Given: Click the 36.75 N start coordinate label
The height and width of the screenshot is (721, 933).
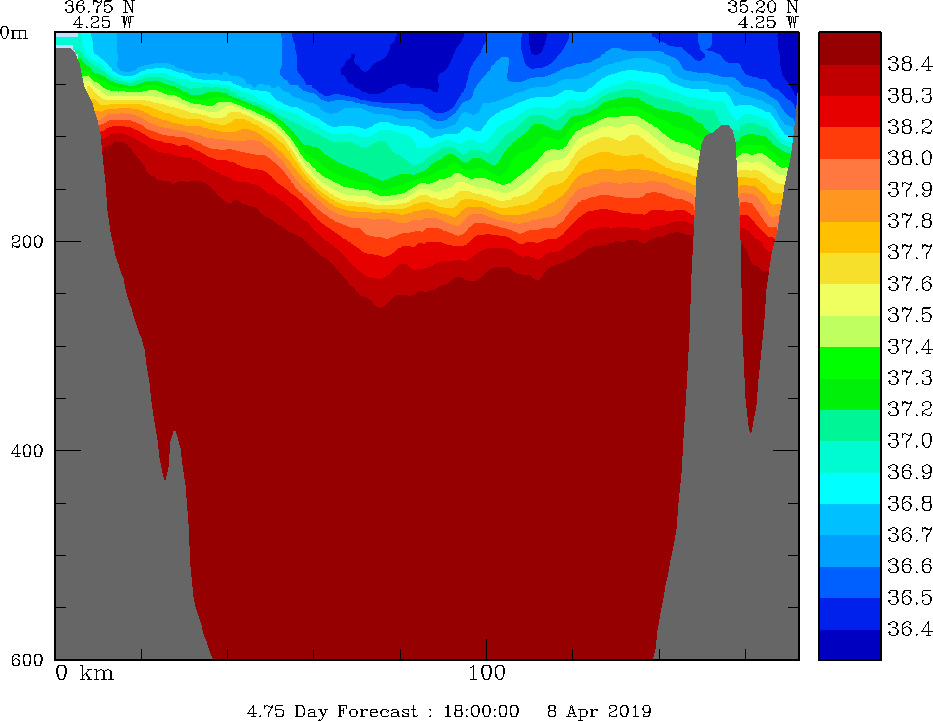Looking at the screenshot, I should [x=99, y=6].
